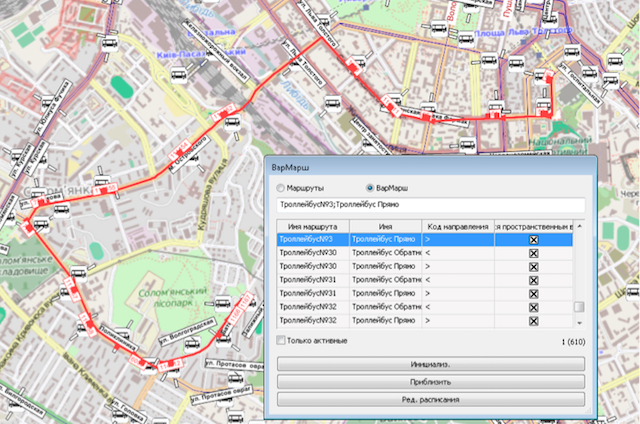Uncheck the checkbox in selected ТроллейбусN93 row
Viewport: 640px width, 424px height.
pos(533,240)
